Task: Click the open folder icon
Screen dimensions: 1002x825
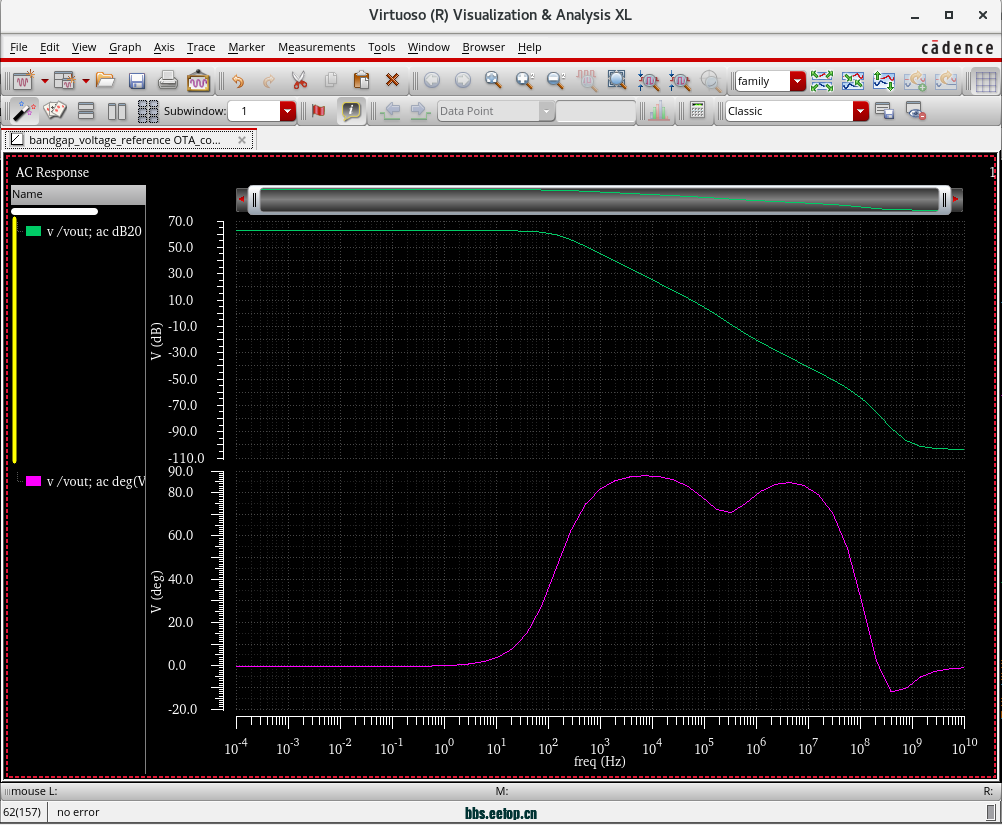Action: (105, 81)
